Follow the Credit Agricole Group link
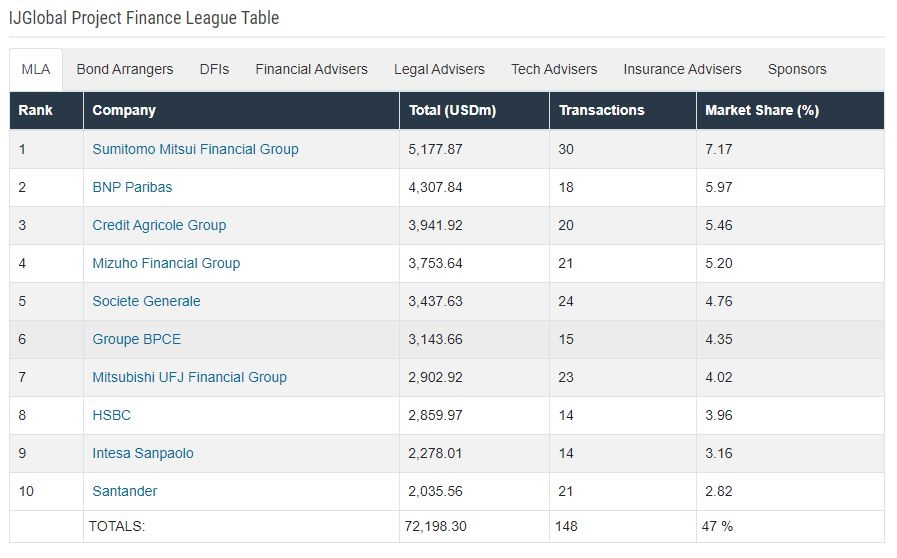 click(159, 225)
